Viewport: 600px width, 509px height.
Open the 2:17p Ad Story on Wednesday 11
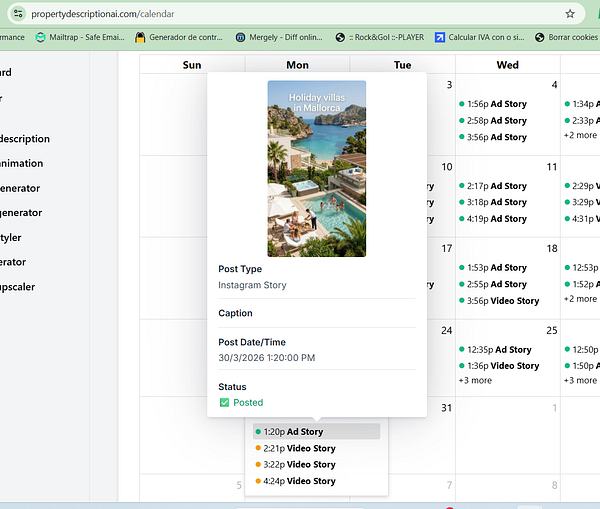coord(493,186)
